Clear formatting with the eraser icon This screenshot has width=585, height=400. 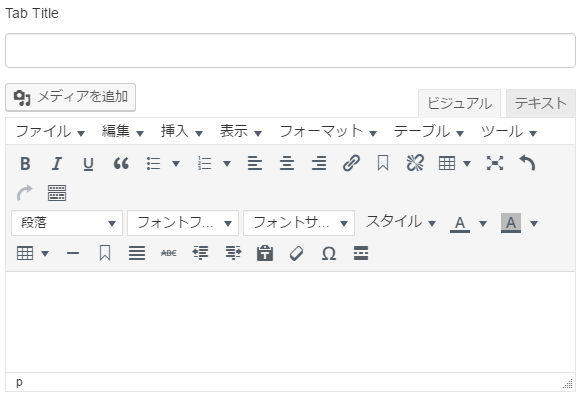[x=297, y=254]
